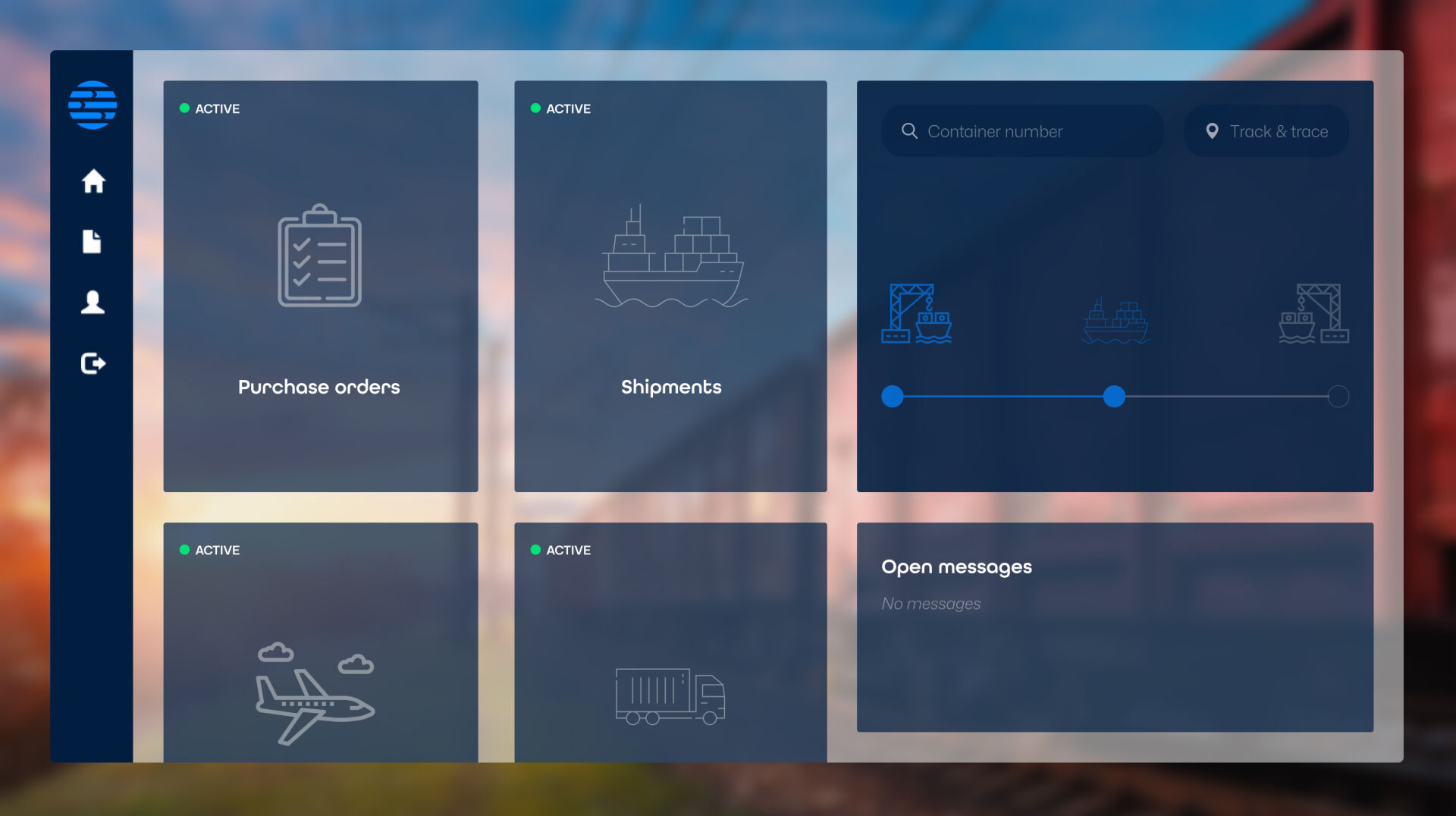Click the empty final timeline dot
The image size is (1456, 816).
1338,396
